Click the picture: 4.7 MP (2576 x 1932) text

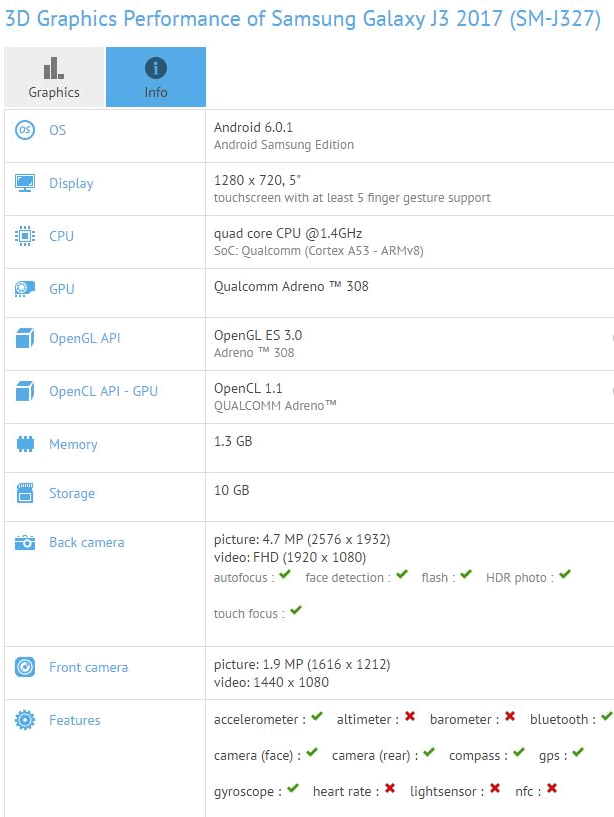[x=302, y=539]
